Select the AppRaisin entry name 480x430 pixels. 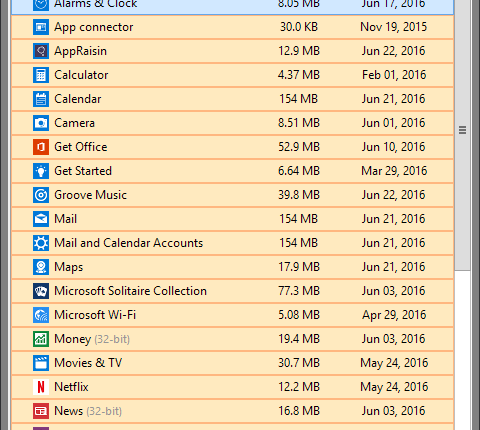pos(80,51)
